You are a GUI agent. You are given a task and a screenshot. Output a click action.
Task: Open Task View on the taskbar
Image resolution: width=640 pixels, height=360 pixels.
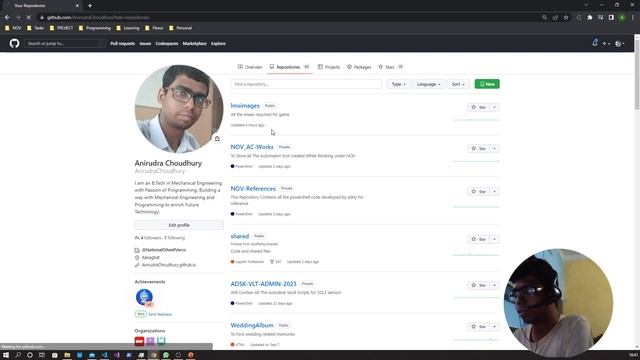click(x=42, y=355)
